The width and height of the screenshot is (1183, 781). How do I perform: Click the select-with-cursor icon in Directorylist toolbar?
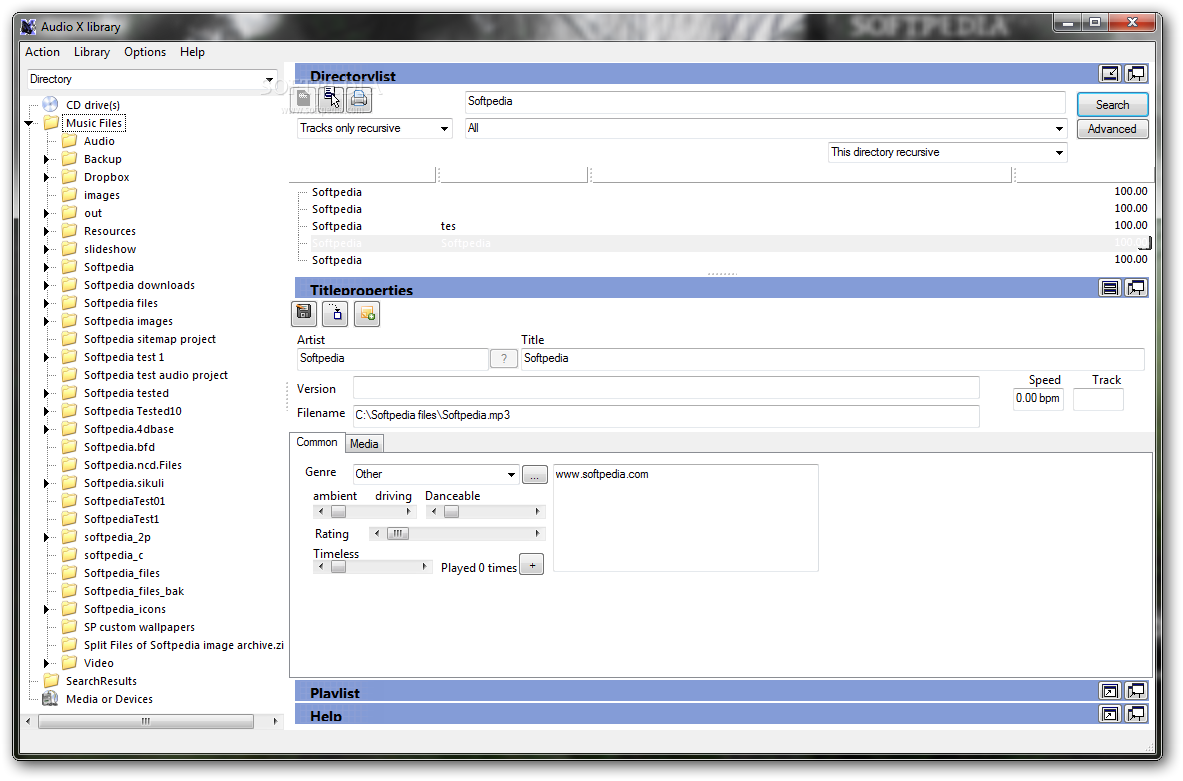click(331, 99)
